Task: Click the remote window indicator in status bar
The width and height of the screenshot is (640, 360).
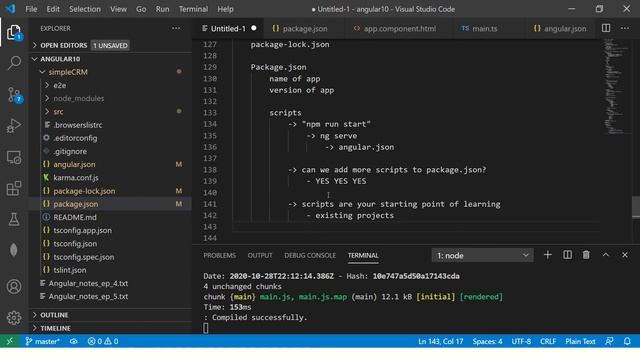Action: (10, 341)
